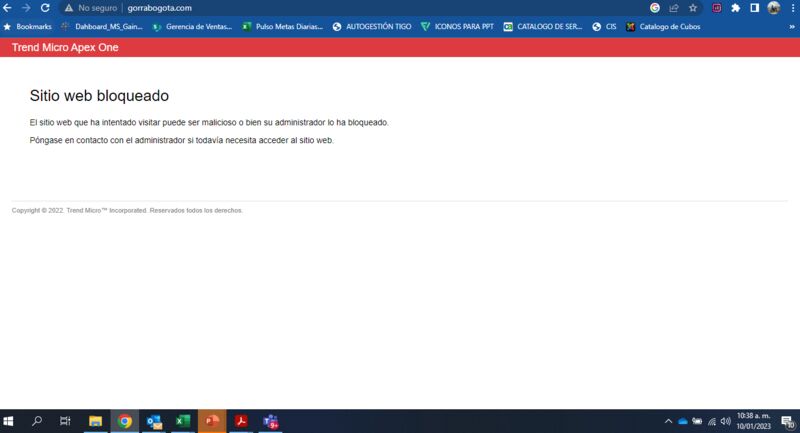Click the Trend Micro copyright footer text
Viewport: 800px width, 433px height.
[127, 210]
